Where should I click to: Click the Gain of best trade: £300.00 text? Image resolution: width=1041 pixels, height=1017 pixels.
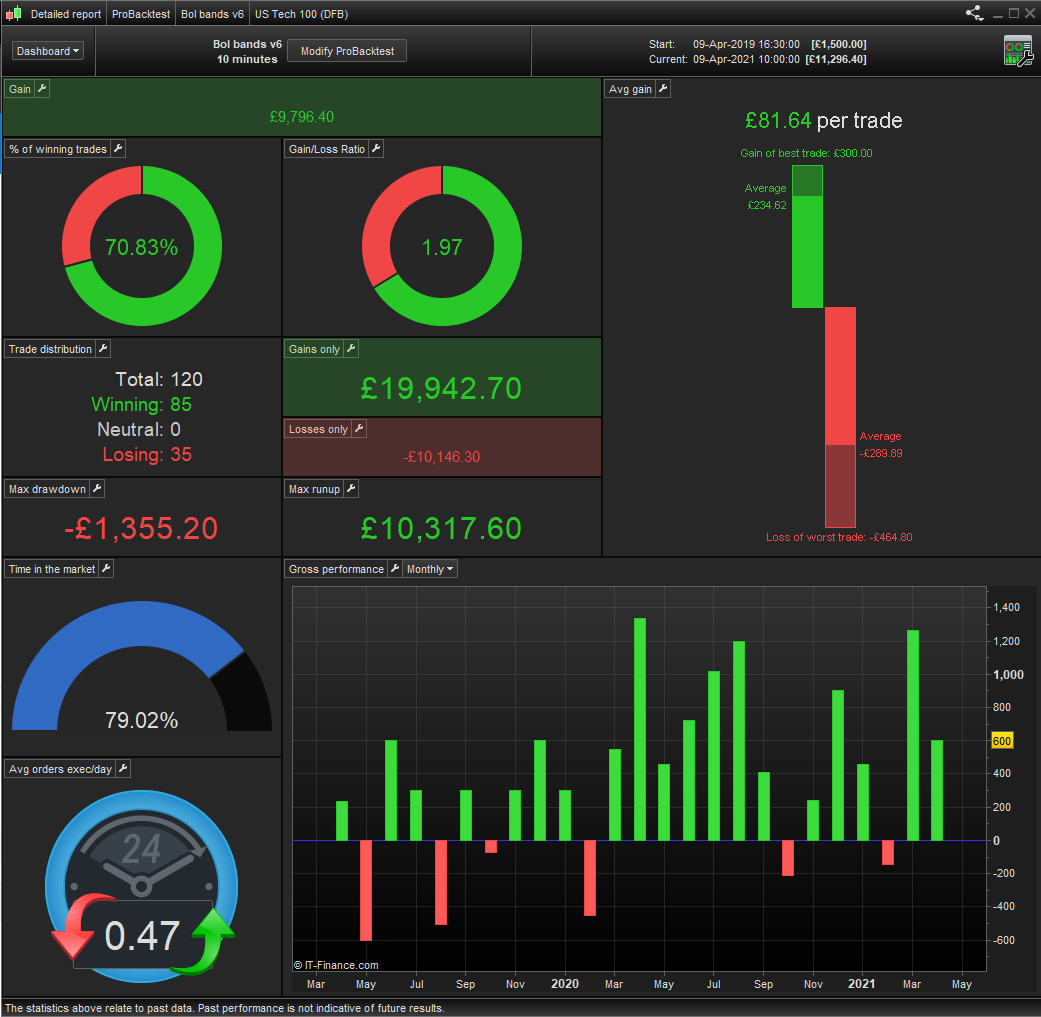click(806, 153)
